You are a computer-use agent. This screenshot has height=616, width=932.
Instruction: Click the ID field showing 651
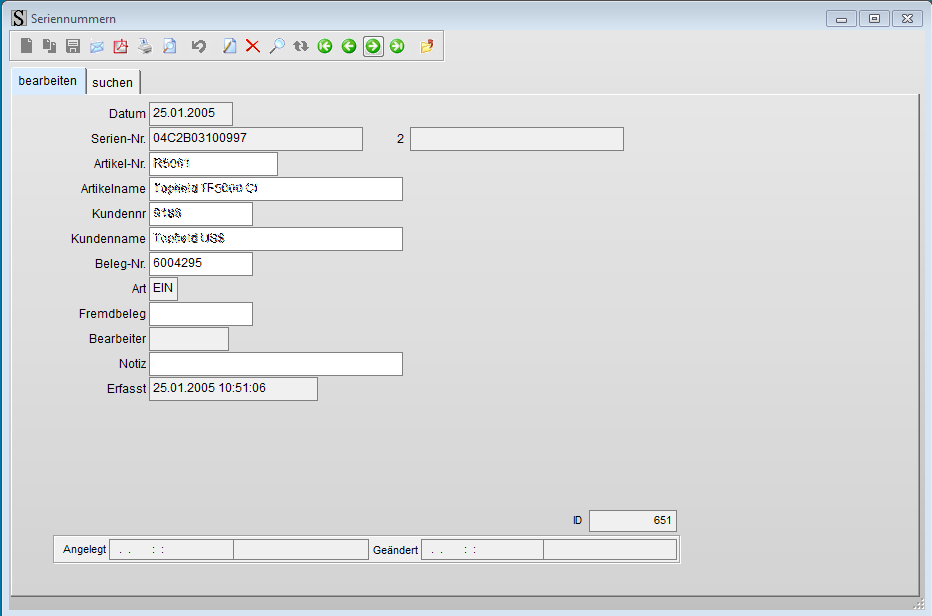[x=633, y=520]
